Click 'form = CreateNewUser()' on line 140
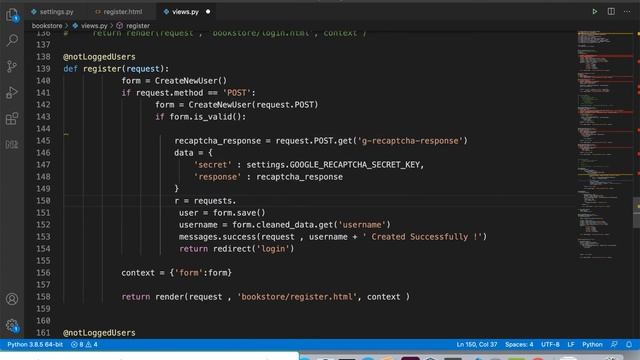 [174, 81]
